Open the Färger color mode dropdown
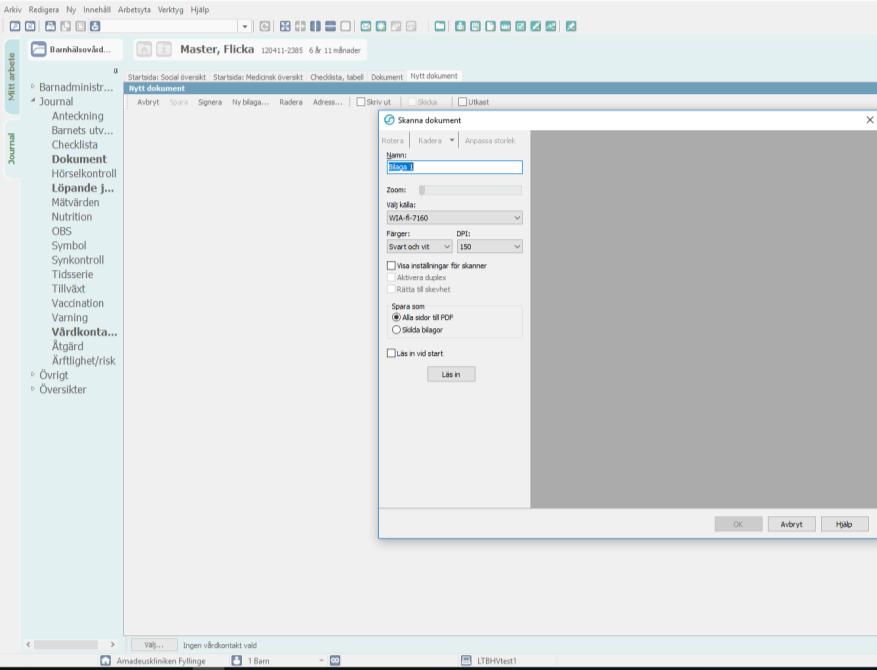Image resolution: width=877 pixels, height=670 pixels. (x=419, y=247)
